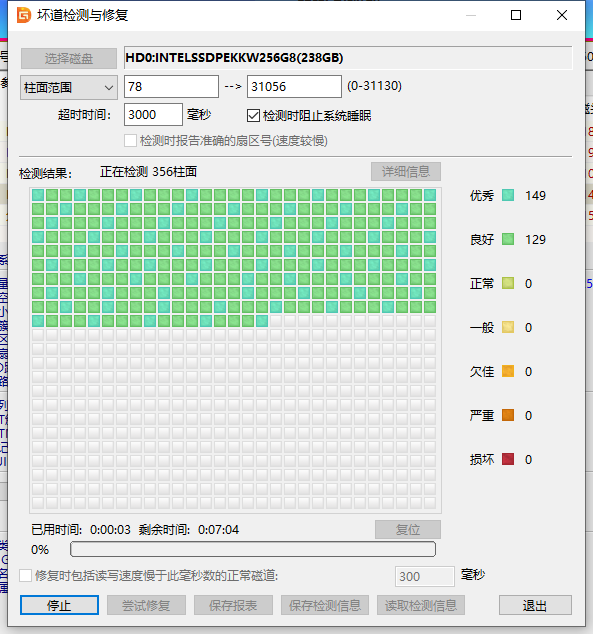Maximize the 坏道检测与修复 window
Screen dimensions: 593x634
[516, 15]
